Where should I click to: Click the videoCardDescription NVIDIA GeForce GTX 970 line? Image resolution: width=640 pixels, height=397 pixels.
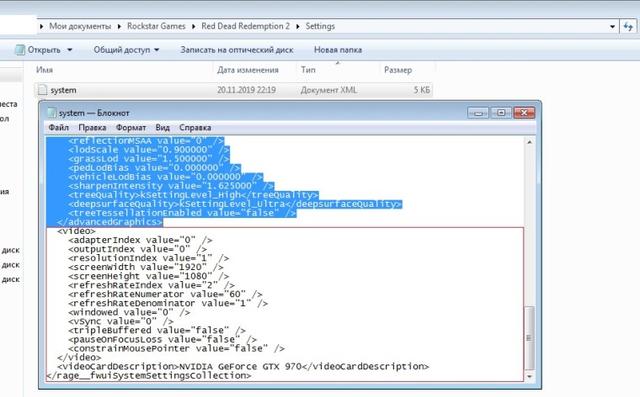[x=243, y=366]
